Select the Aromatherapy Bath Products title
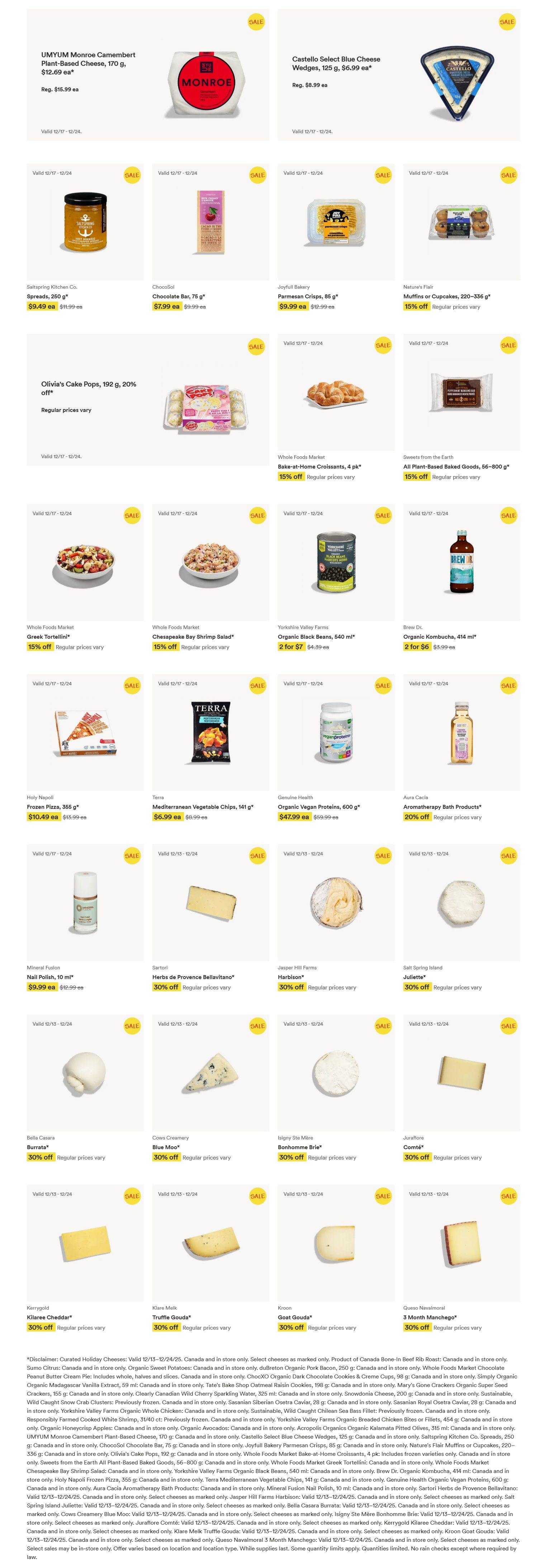Viewport: 545px width, 1568px height. [442, 807]
